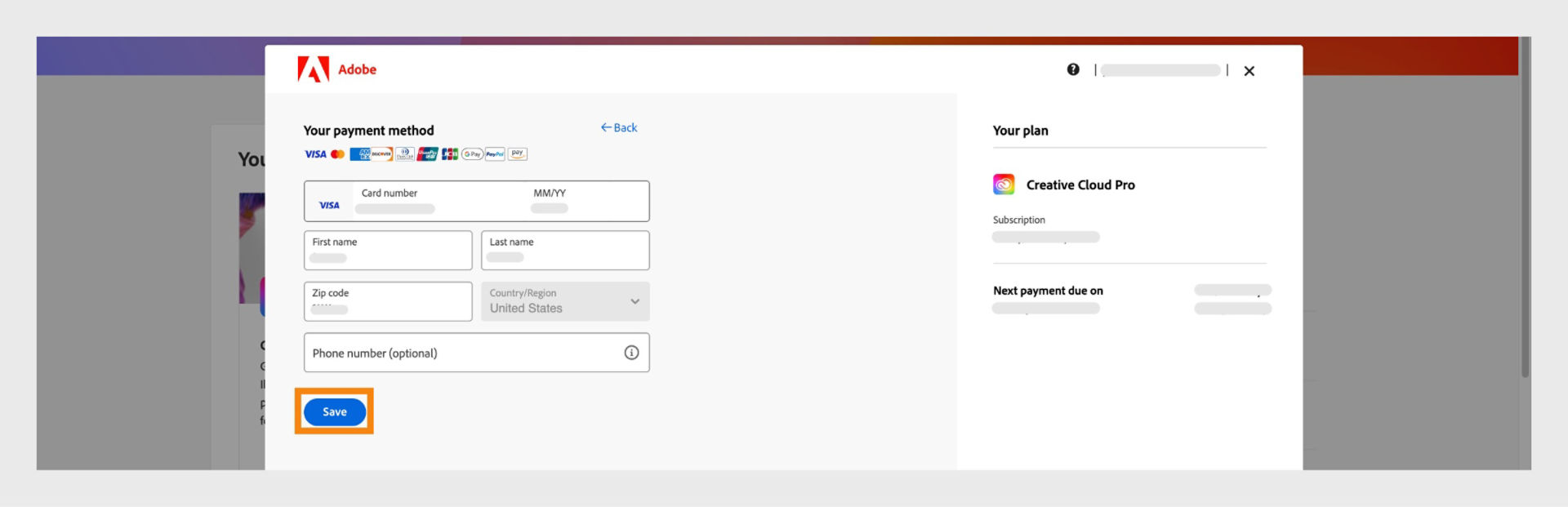Go back using the Back link
The width and height of the screenshot is (1568, 507).
tap(619, 127)
